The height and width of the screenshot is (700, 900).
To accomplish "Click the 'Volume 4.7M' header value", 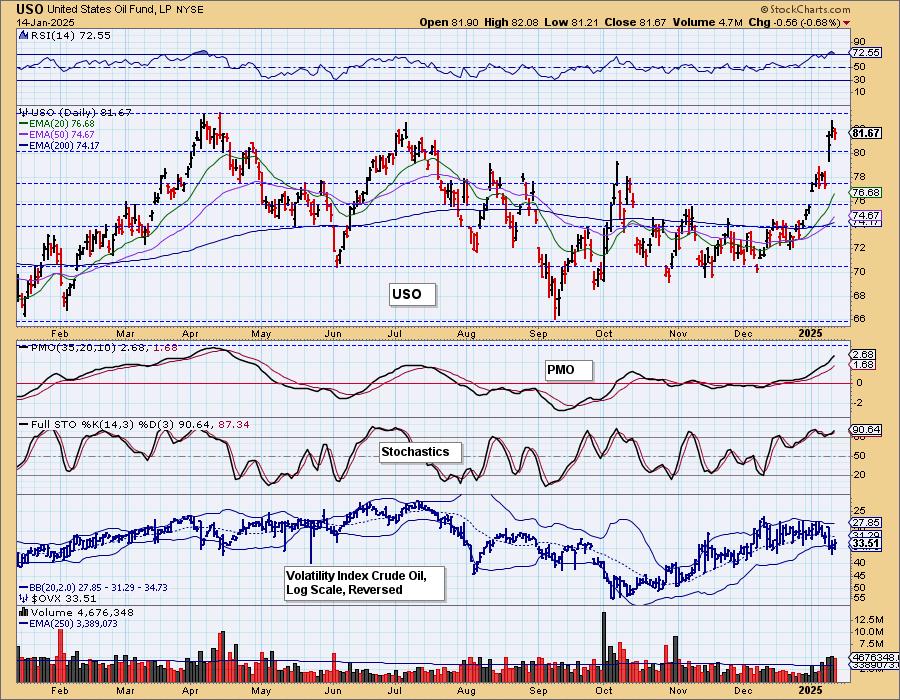I will [708, 22].
